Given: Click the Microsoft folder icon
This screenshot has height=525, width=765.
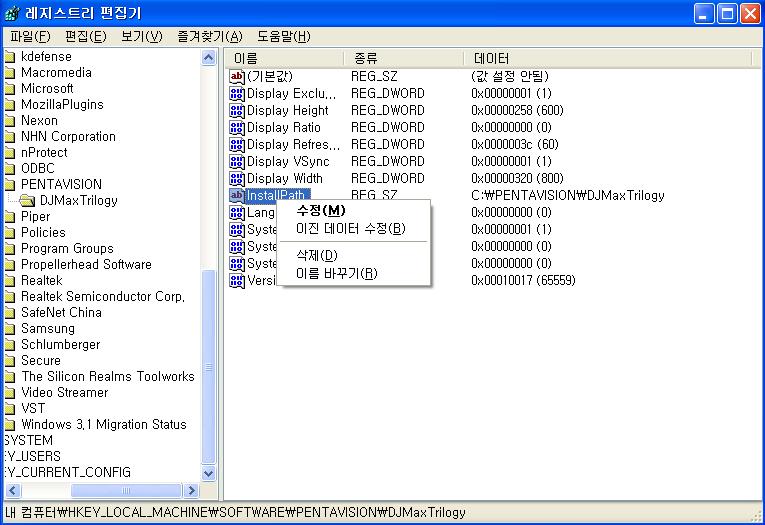Looking at the screenshot, I should (x=10, y=89).
